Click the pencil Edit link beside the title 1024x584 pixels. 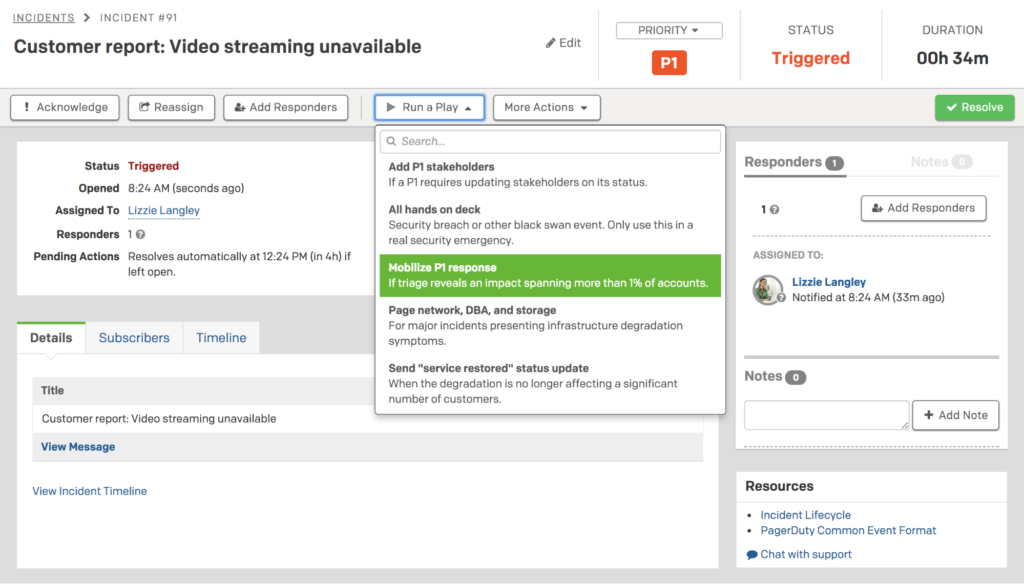[563, 43]
